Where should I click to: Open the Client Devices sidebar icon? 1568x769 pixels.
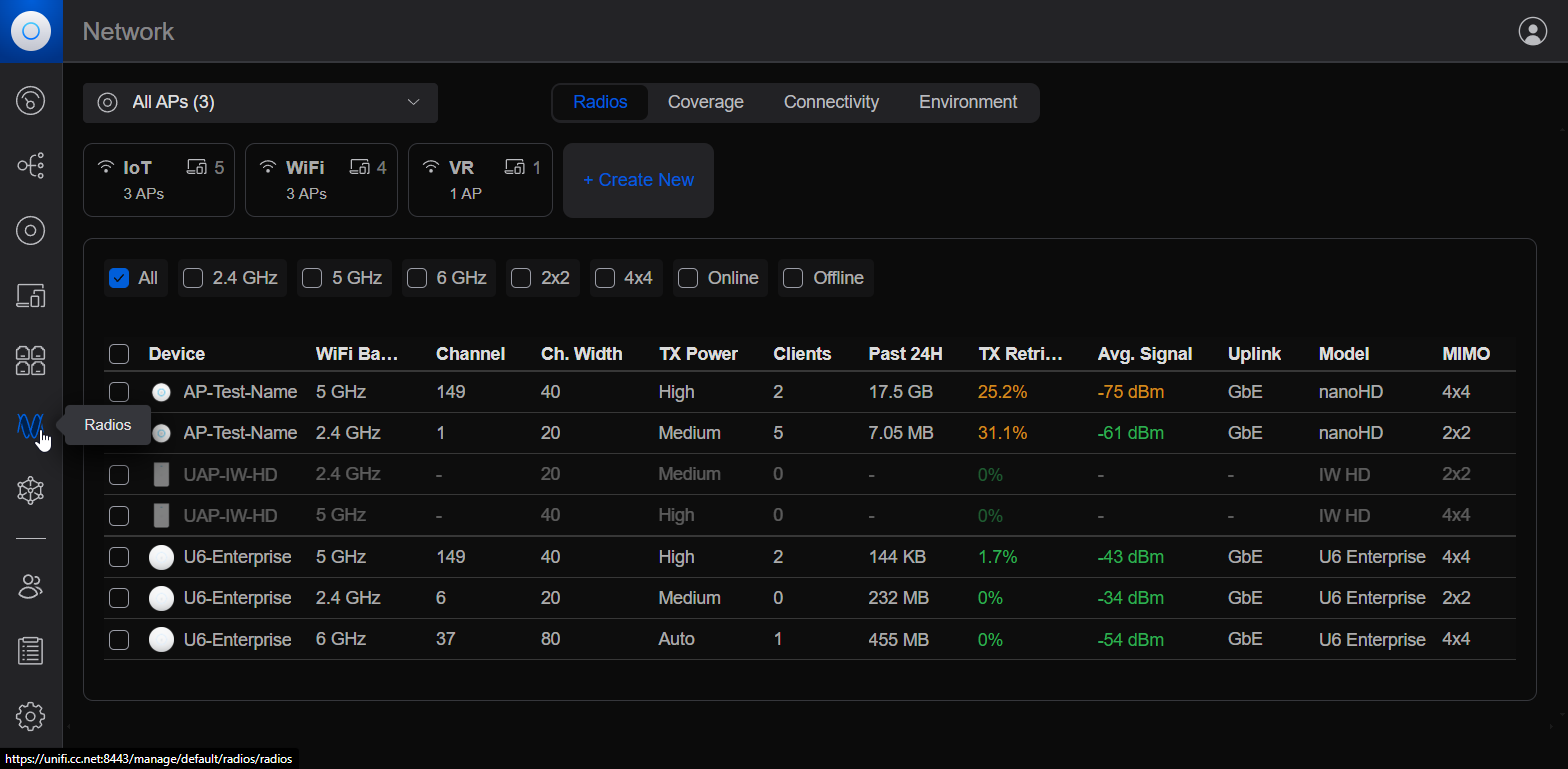tap(31, 296)
